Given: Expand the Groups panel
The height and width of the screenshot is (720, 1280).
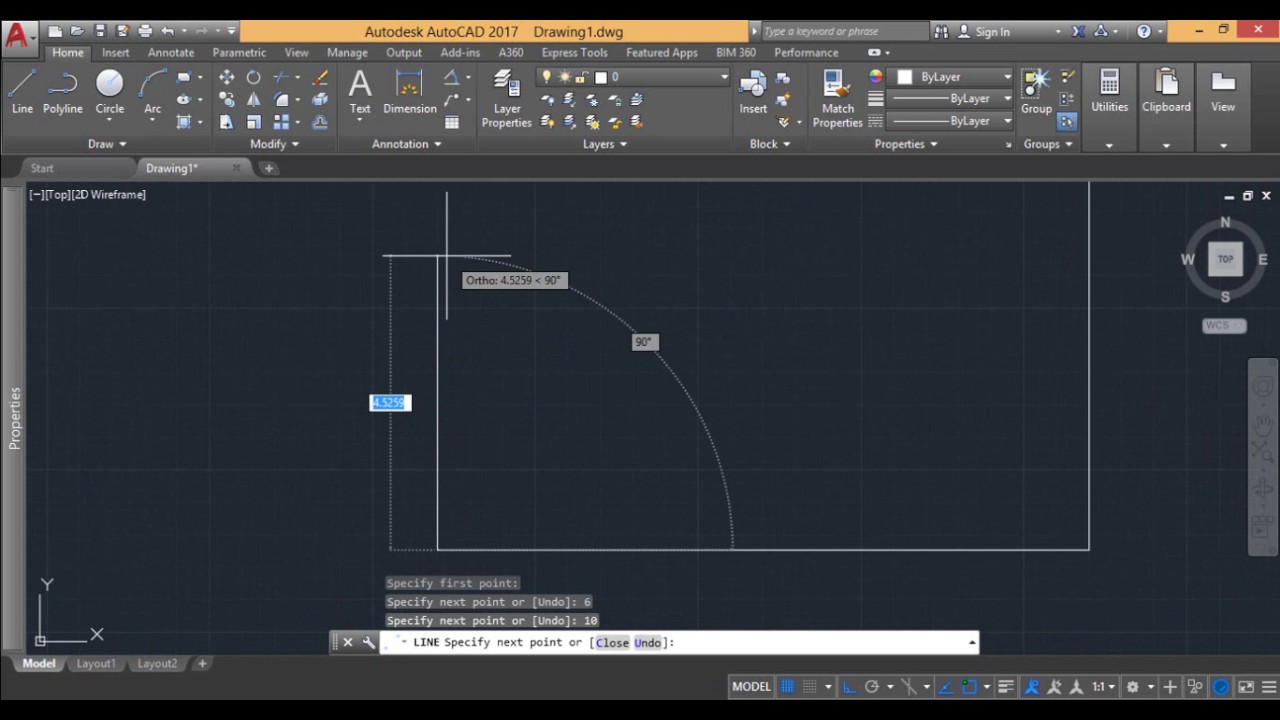Looking at the screenshot, I should [1048, 144].
